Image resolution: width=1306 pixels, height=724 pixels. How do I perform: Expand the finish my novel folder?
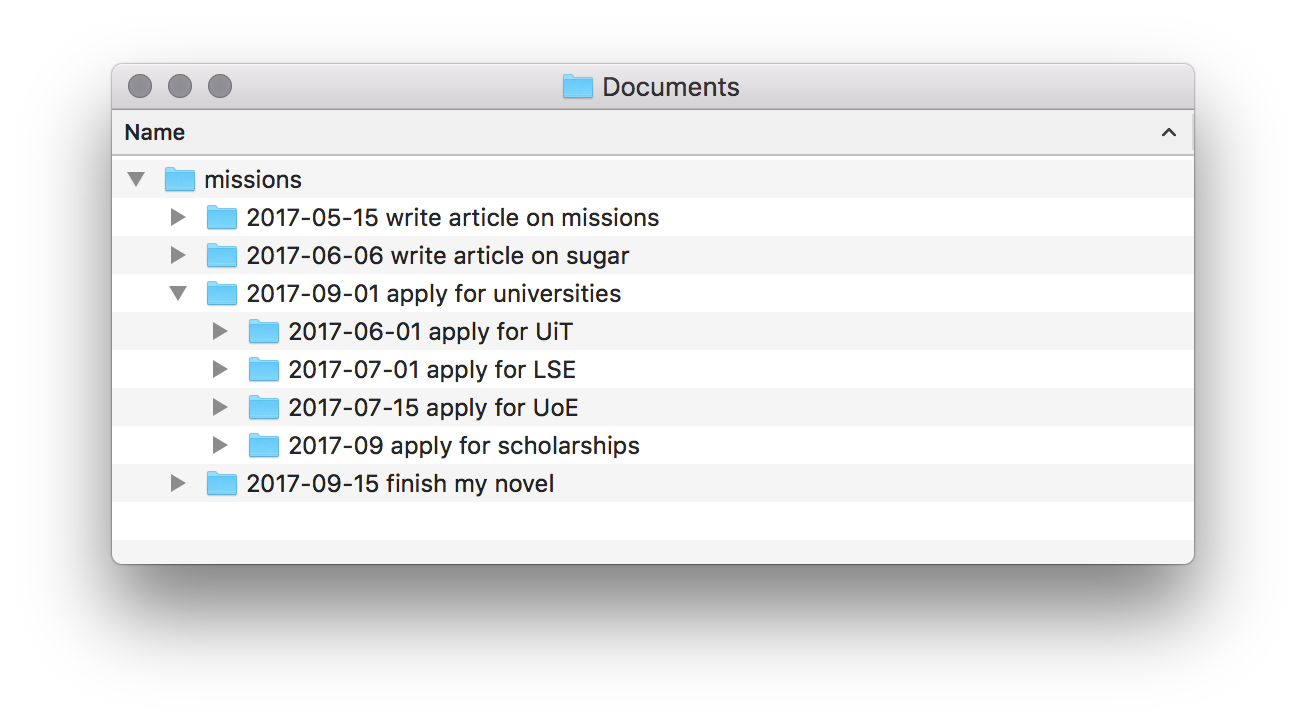tap(179, 484)
